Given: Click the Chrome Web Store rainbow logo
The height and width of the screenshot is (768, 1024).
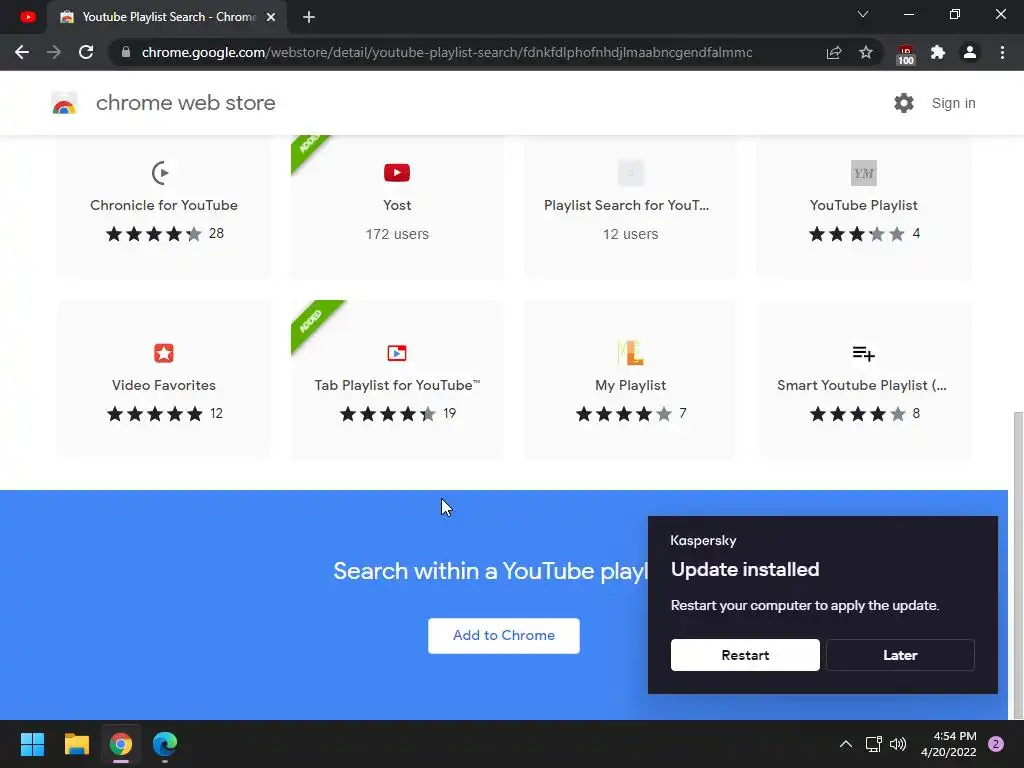Looking at the screenshot, I should [x=64, y=103].
